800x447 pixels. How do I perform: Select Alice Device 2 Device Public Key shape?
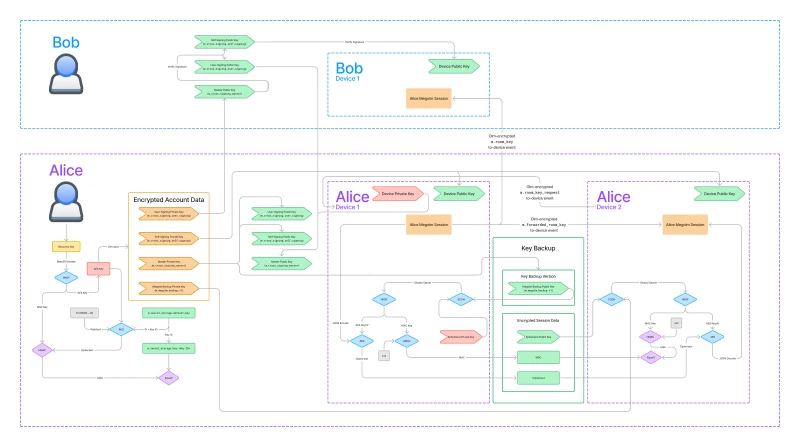click(x=719, y=193)
